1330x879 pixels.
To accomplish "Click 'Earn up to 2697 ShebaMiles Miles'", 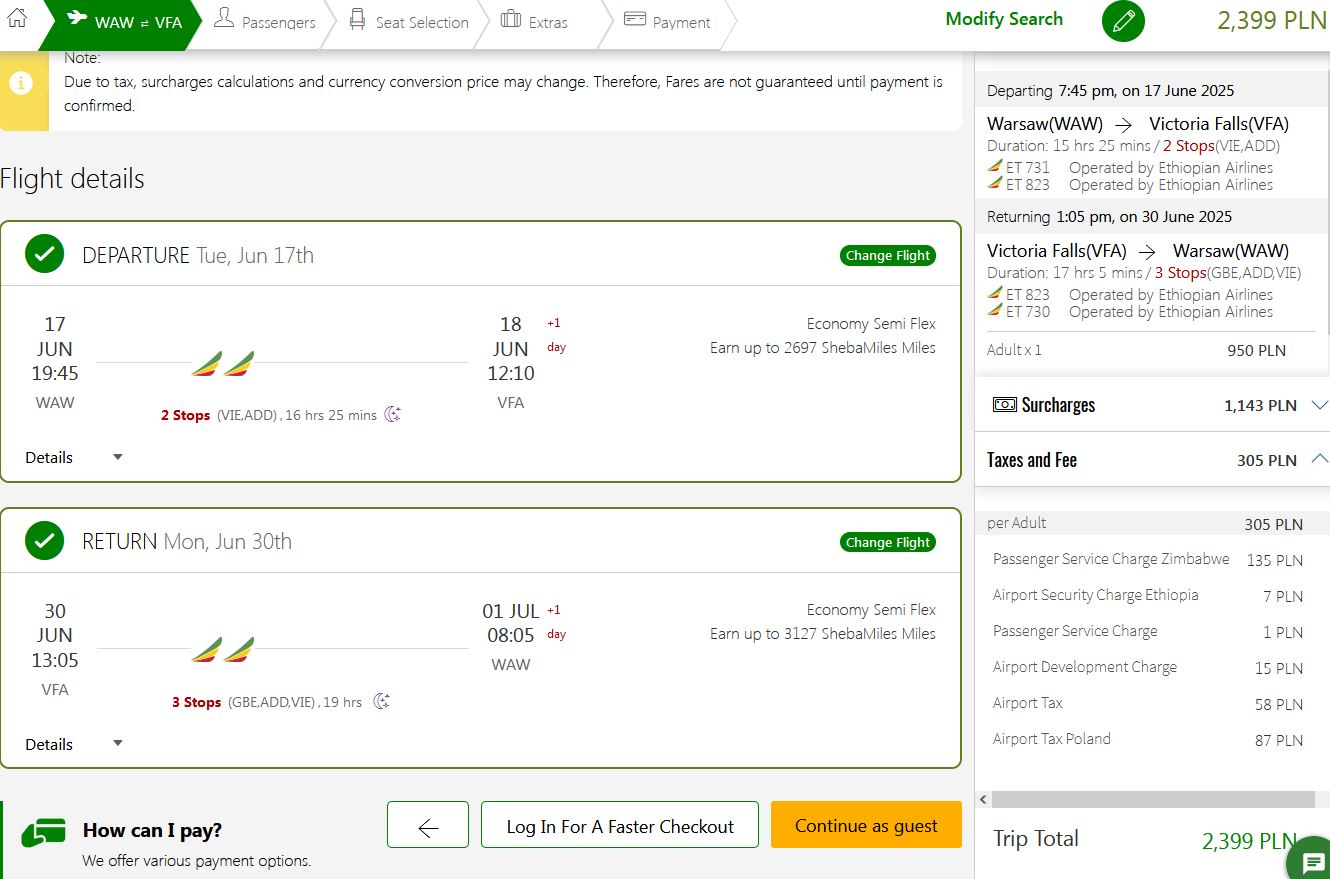I will click(823, 348).
